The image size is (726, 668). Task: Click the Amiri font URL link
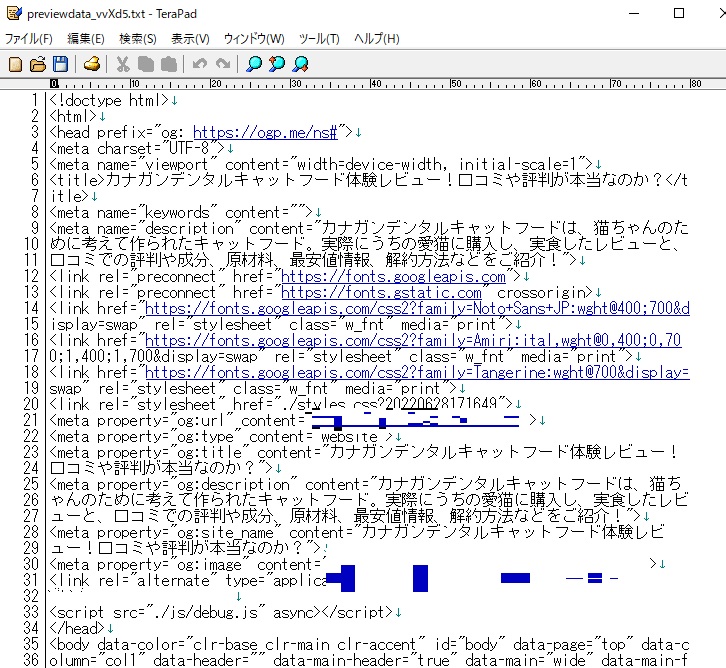(x=413, y=341)
